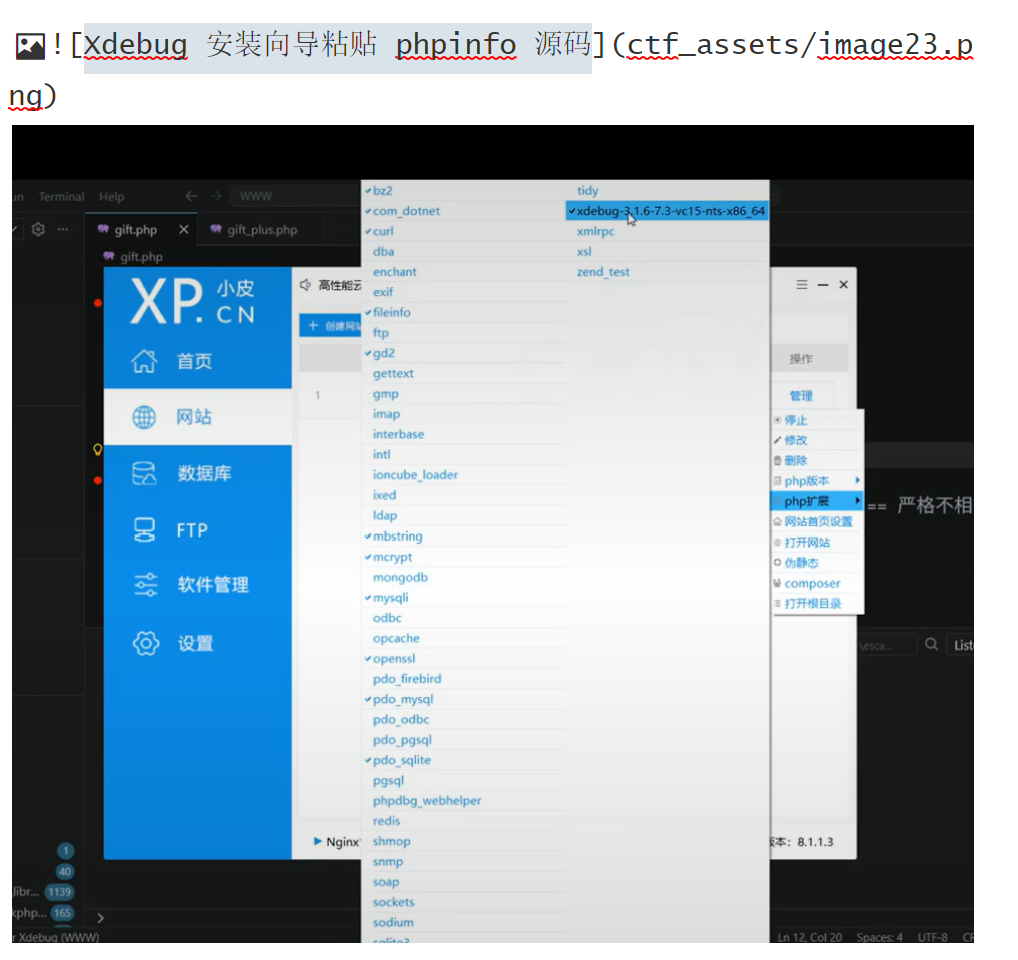The height and width of the screenshot is (960, 1018).
Task: Click the UTF-8 encoding status entry
Action: [x=932, y=937]
